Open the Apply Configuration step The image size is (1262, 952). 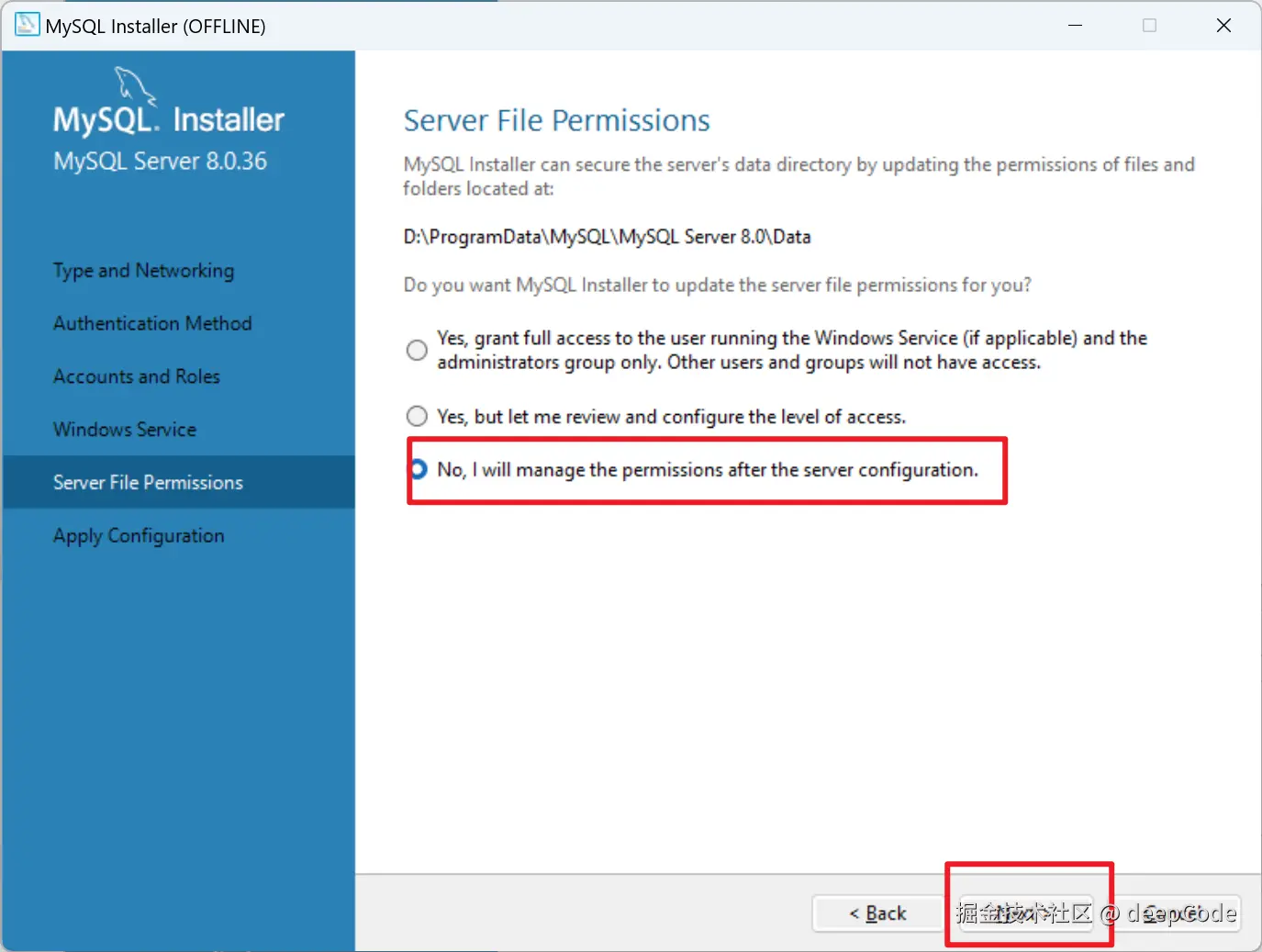coord(139,536)
